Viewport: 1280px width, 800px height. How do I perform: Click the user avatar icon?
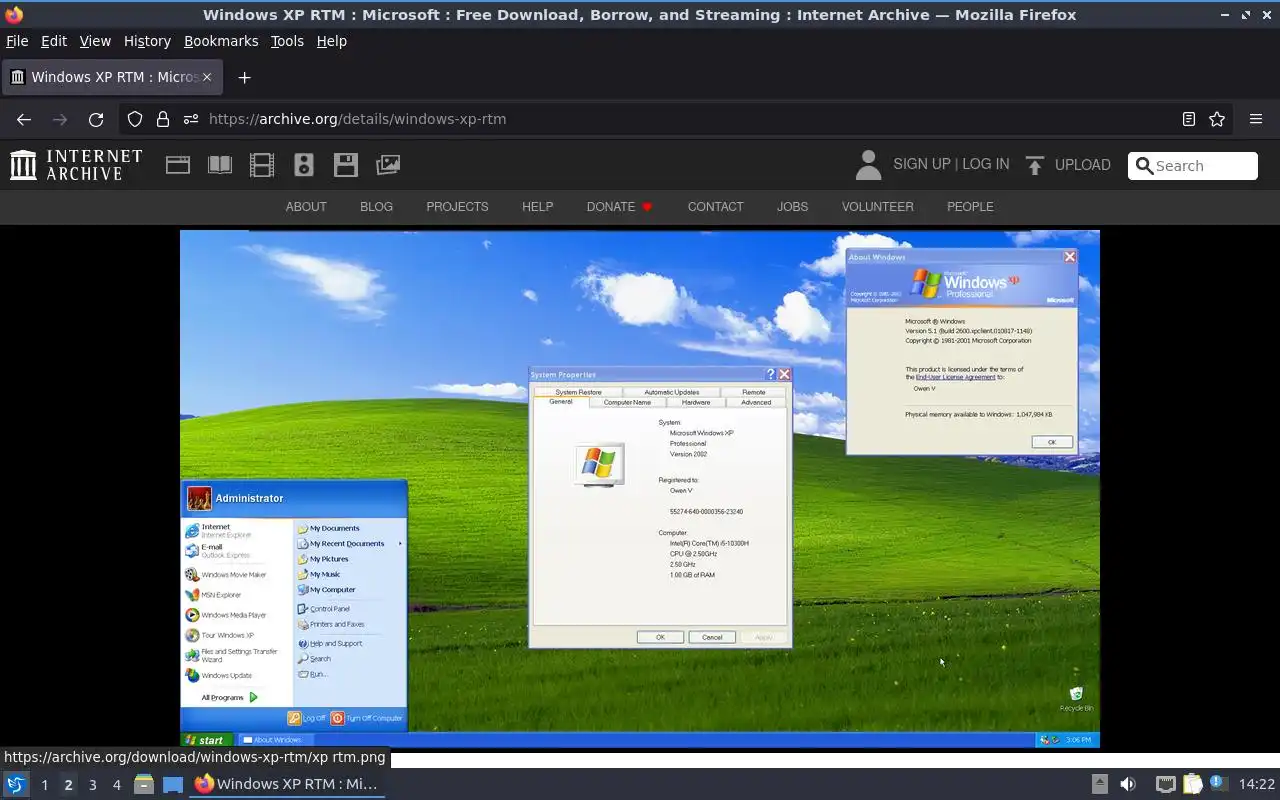[868, 165]
